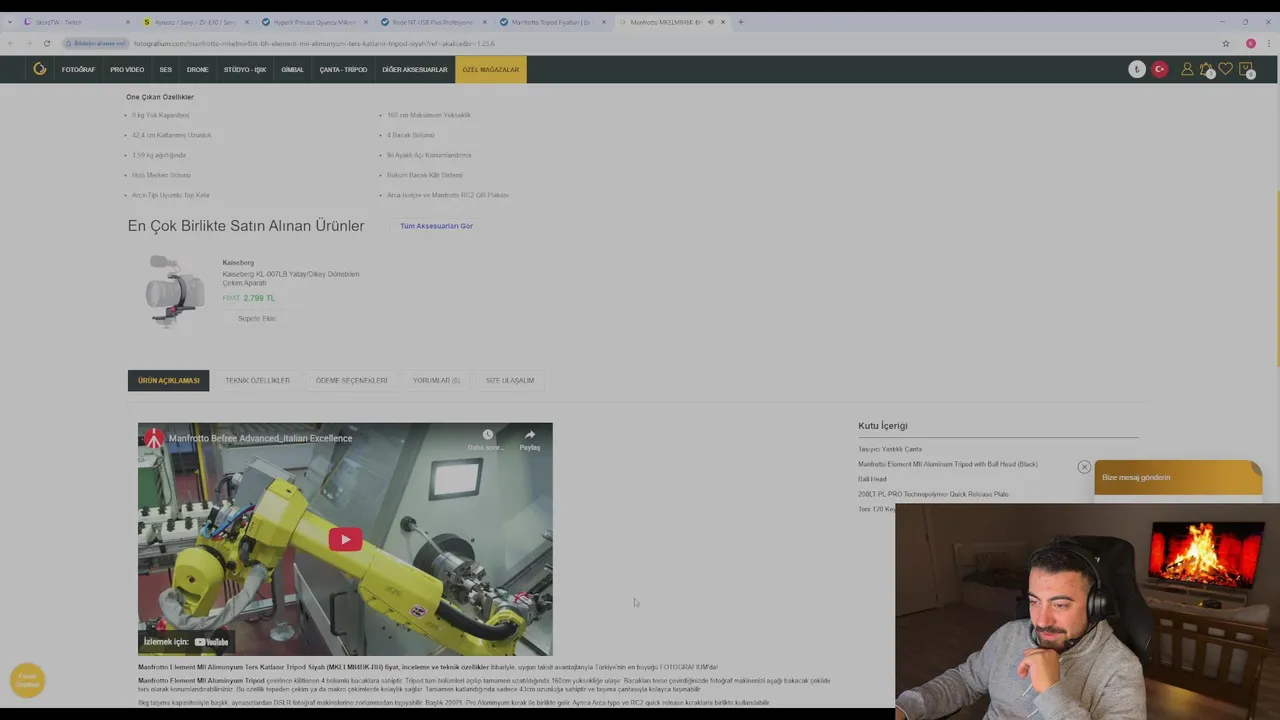Click the site security info chip
This screenshot has width=1280, height=720.
(95, 43)
